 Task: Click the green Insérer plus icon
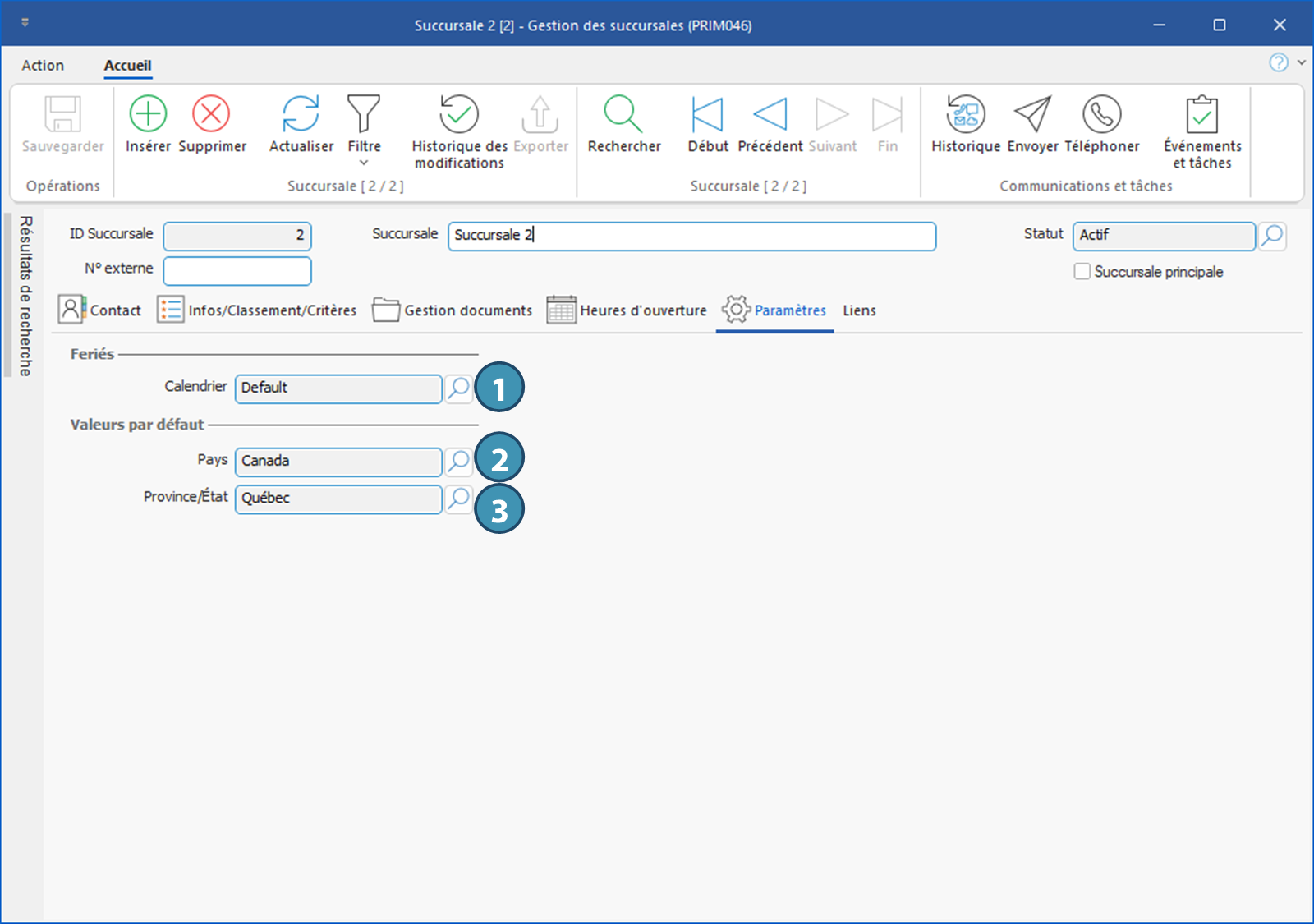coord(148,114)
